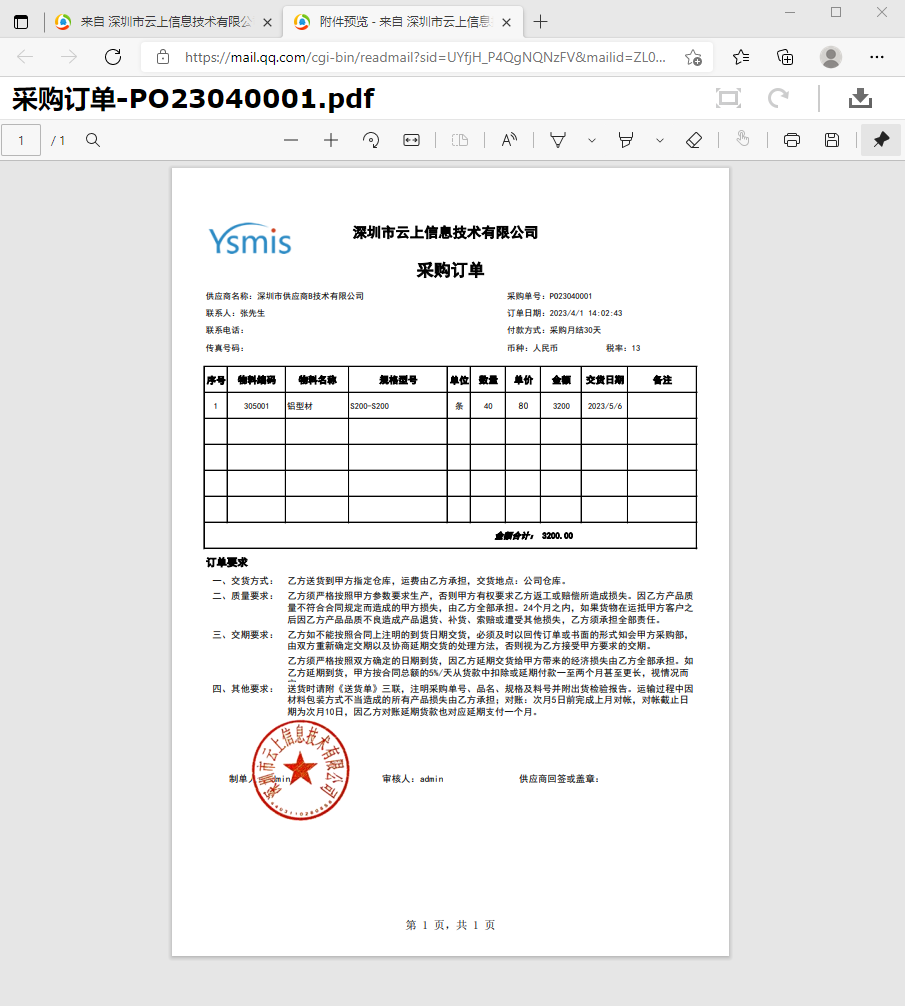Click supplier name 深圳市供应商B技术有限公司

[310, 296]
